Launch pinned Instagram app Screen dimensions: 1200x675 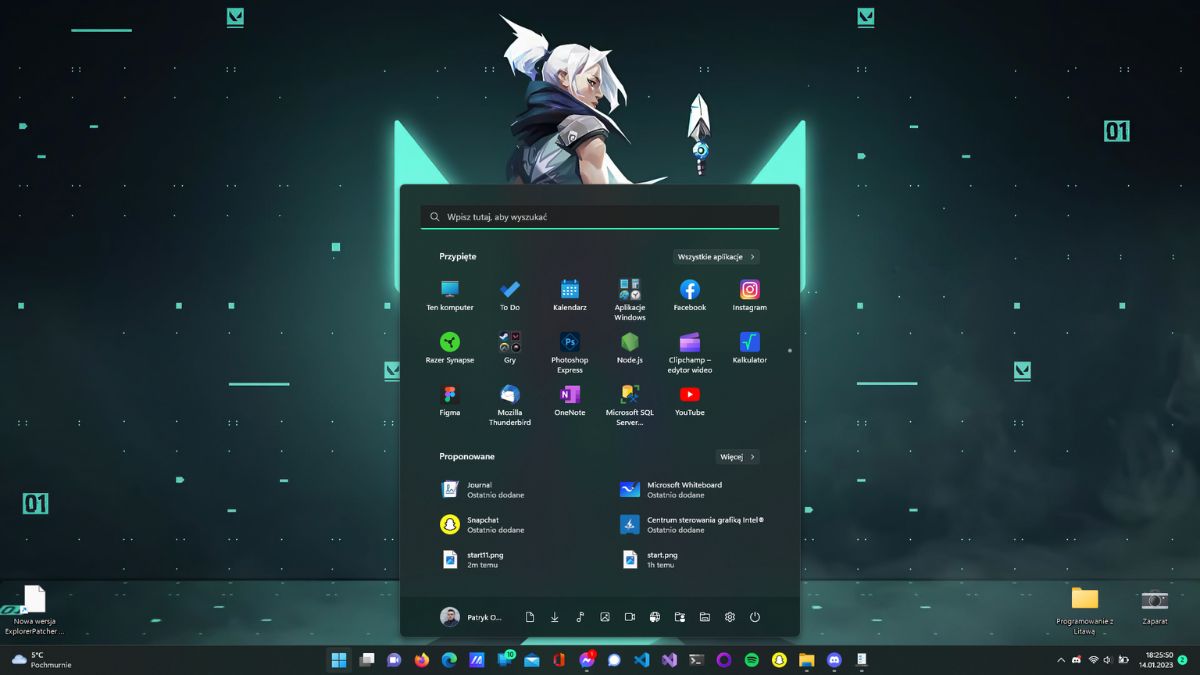point(750,295)
